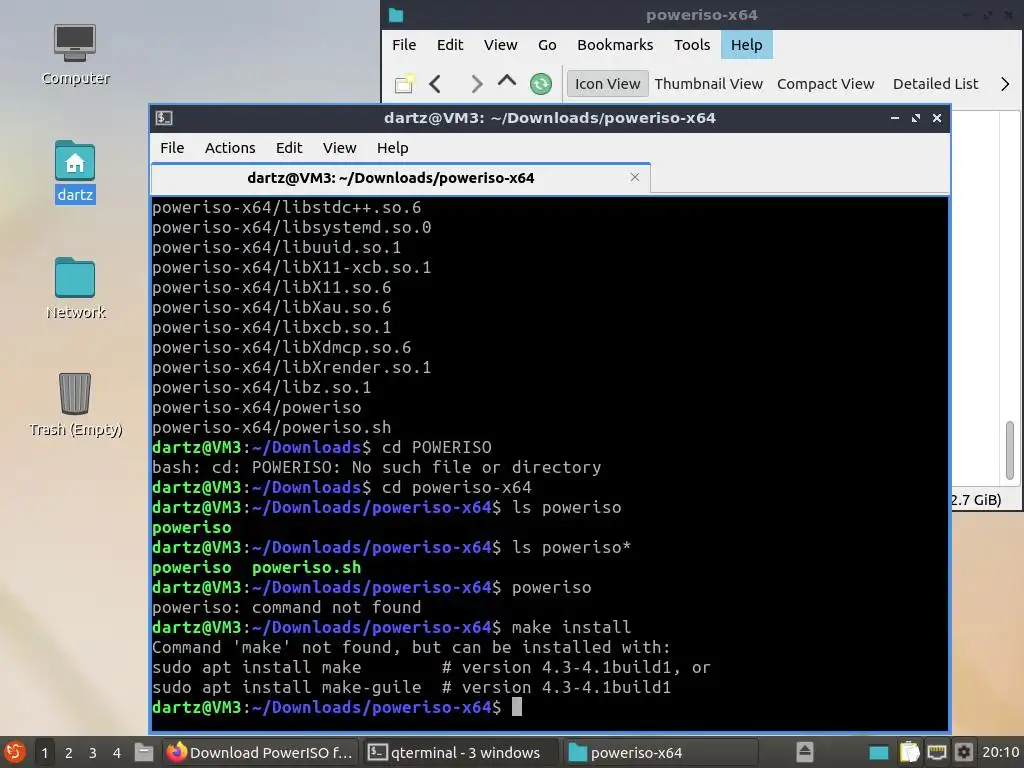
Task: Click the 20:10 clock
Action: [1000, 752]
